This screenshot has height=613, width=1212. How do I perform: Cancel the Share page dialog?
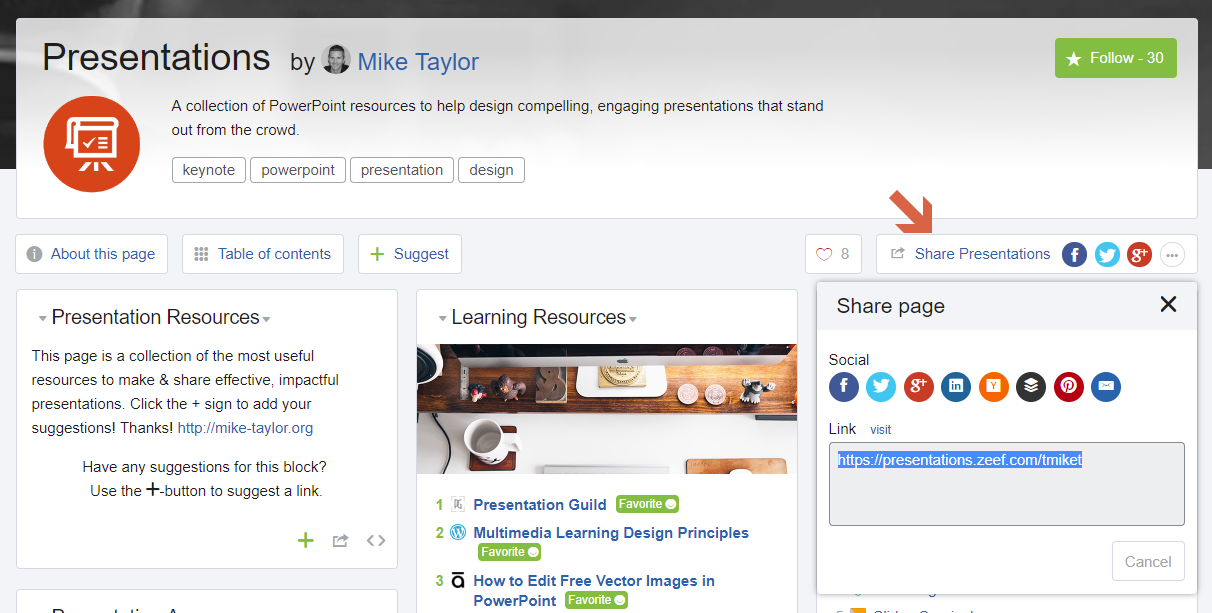coord(1147,561)
